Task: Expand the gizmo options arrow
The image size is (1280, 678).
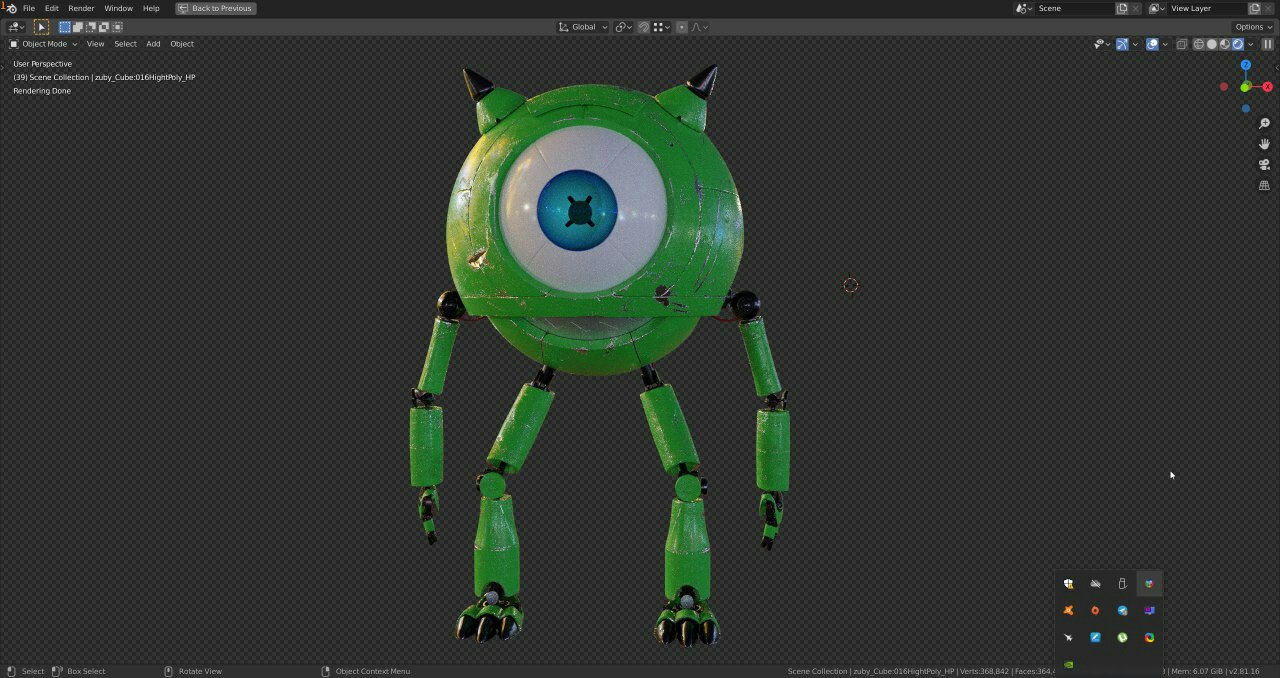Action: click(1135, 44)
